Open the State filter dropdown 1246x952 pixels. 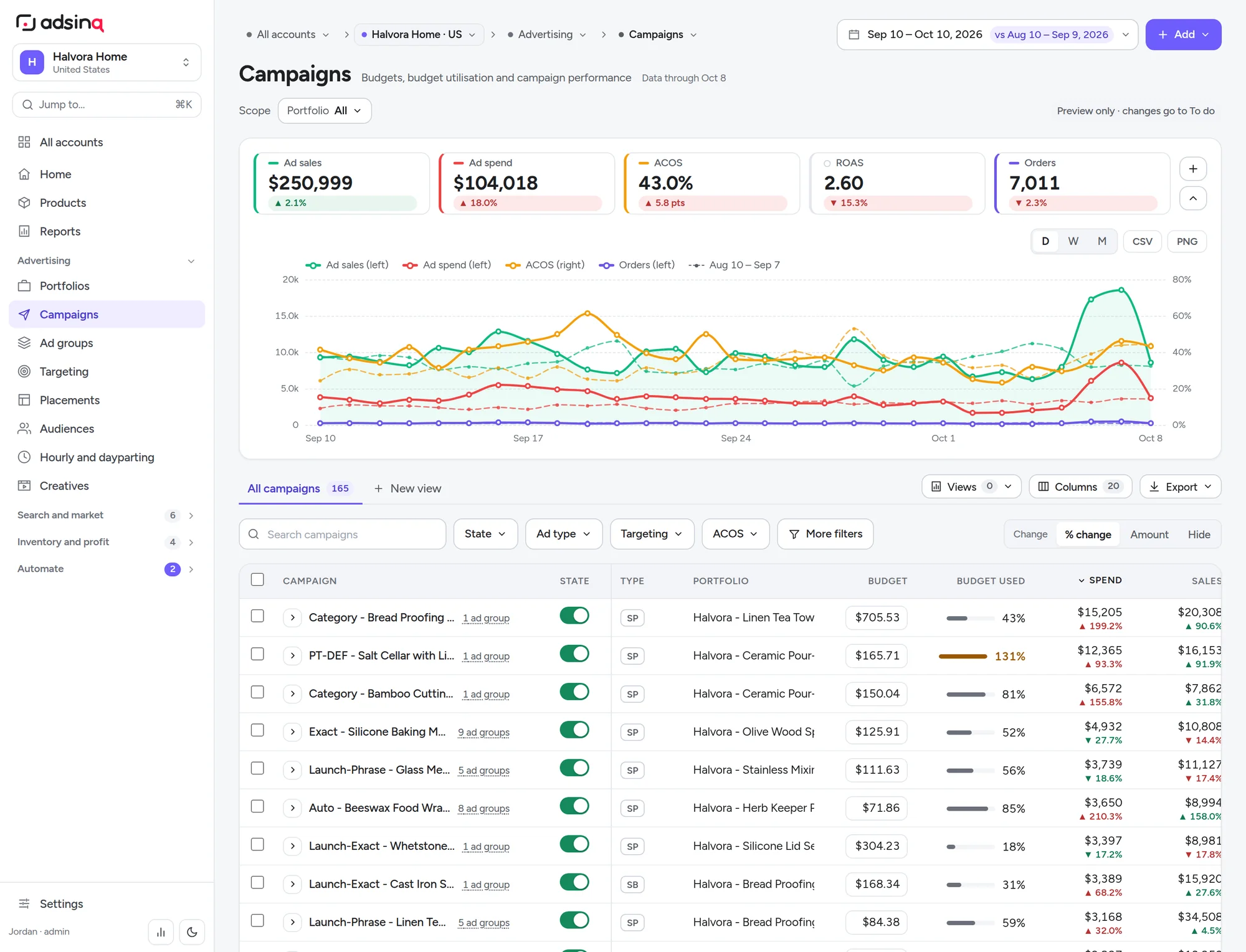485,534
